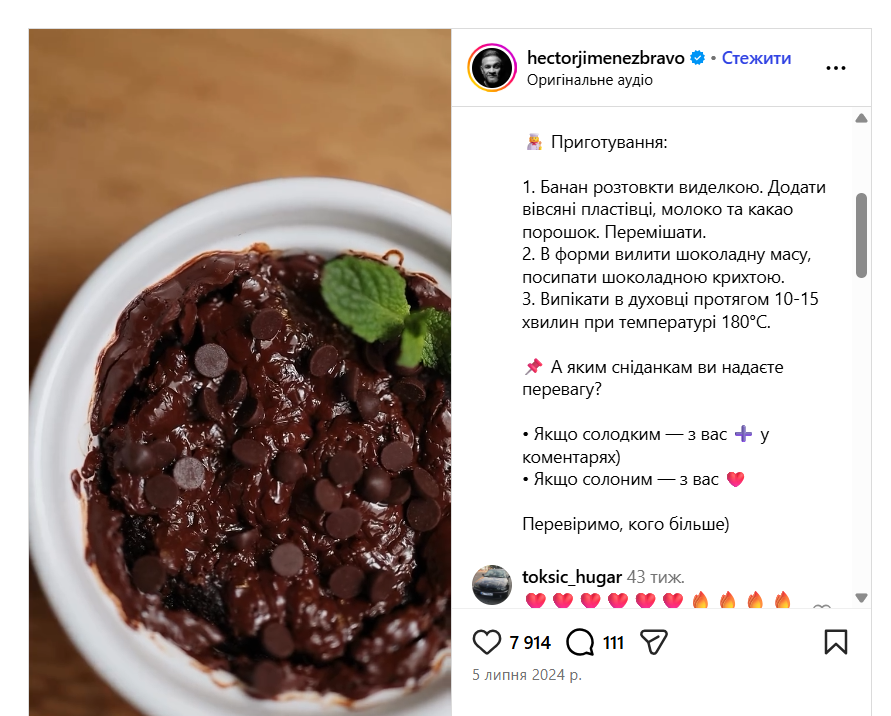Open comments via the speech bubble icon
Viewport: 891px width, 716px height.
[x=580, y=643]
